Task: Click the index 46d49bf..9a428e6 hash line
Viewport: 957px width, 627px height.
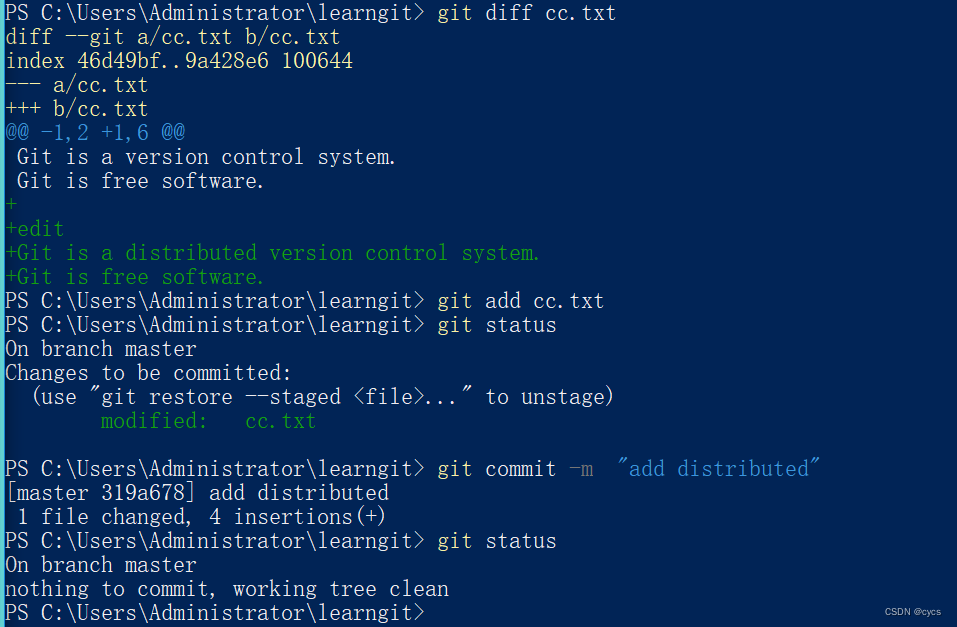Action: pos(178,61)
